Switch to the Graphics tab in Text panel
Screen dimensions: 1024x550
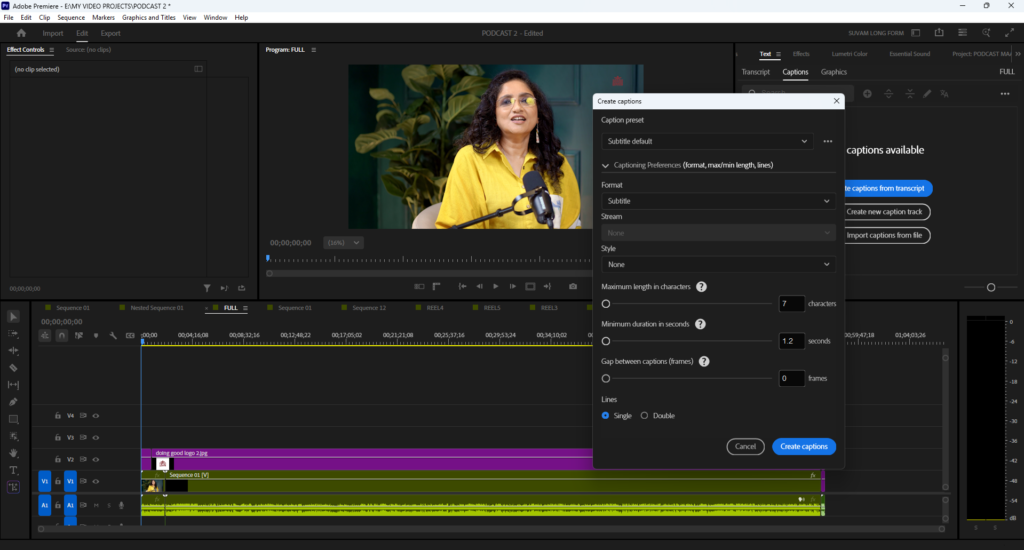click(x=833, y=72)
